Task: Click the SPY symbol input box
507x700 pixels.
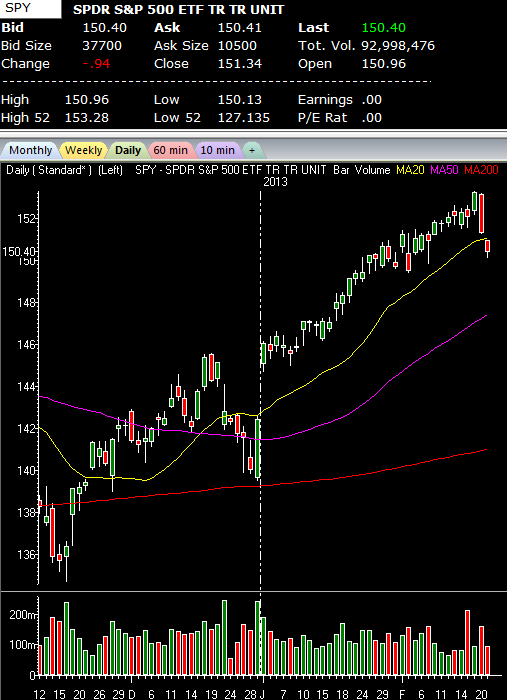Action: pyautogui.click(x=30, y=9)
